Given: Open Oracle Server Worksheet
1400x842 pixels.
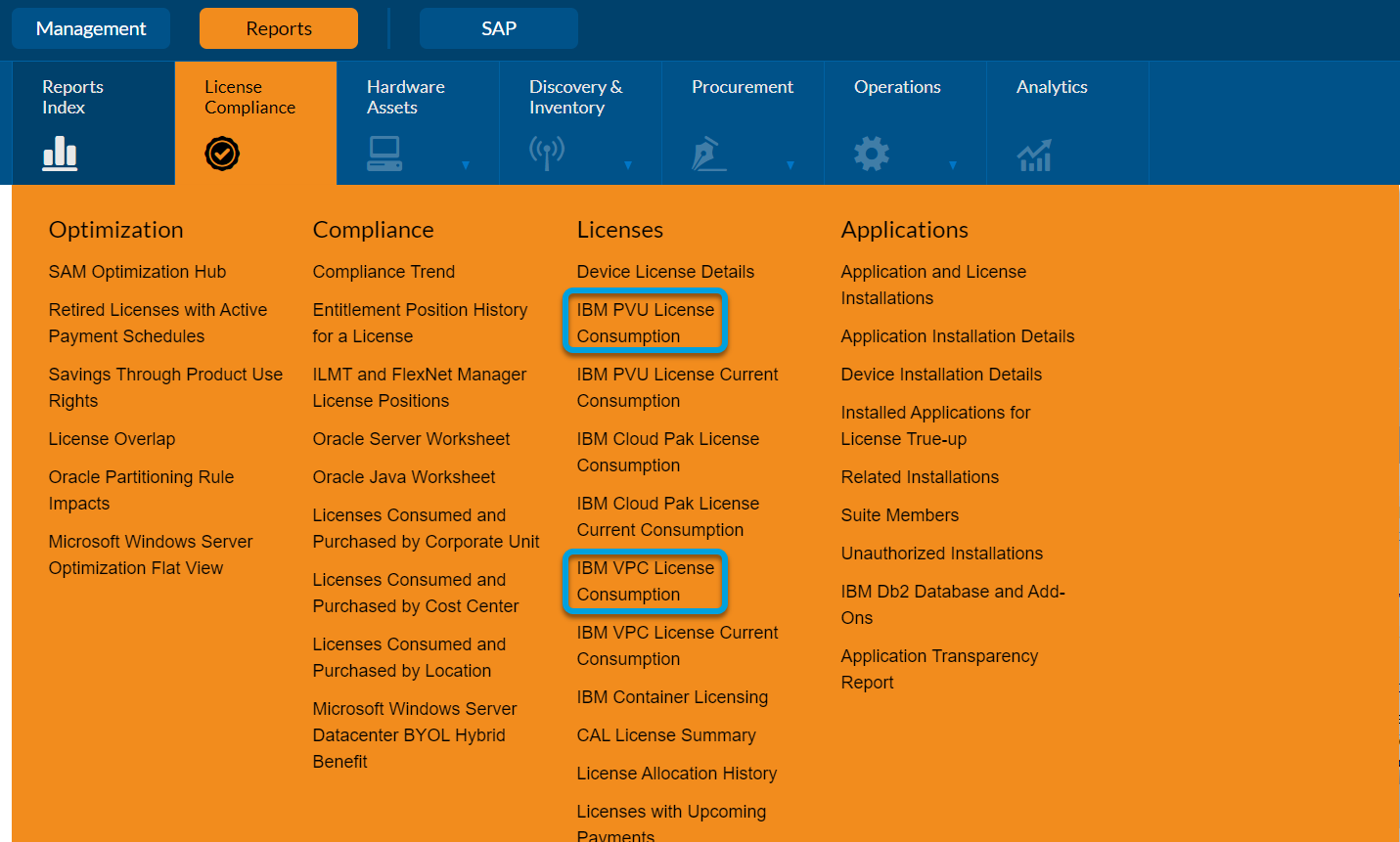Looking at the screenshot, I should tap(411, 439).
